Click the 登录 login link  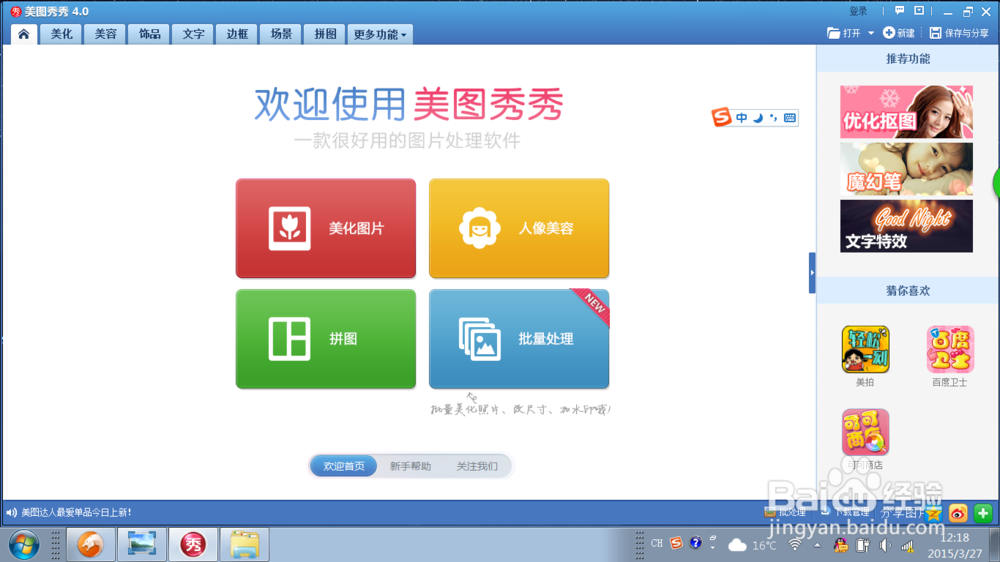click(858, 11)
